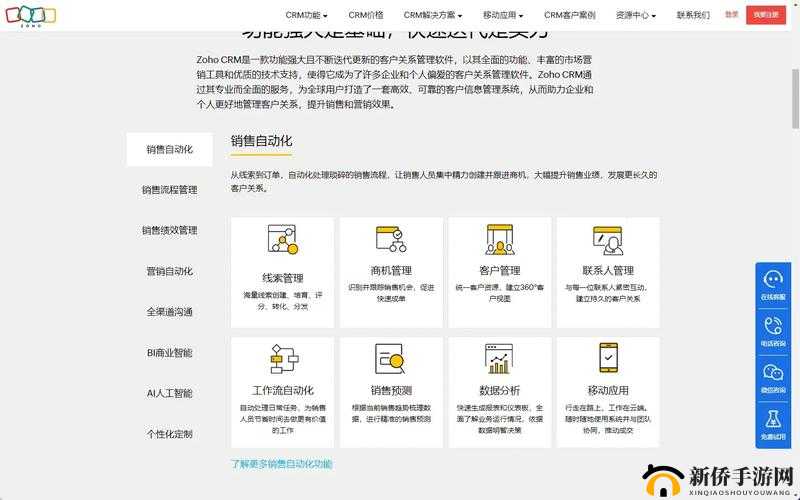800x500 pixels.
Task: Click the 商机管理 card title
Action: pyautogui.click(x=391, y=270)
